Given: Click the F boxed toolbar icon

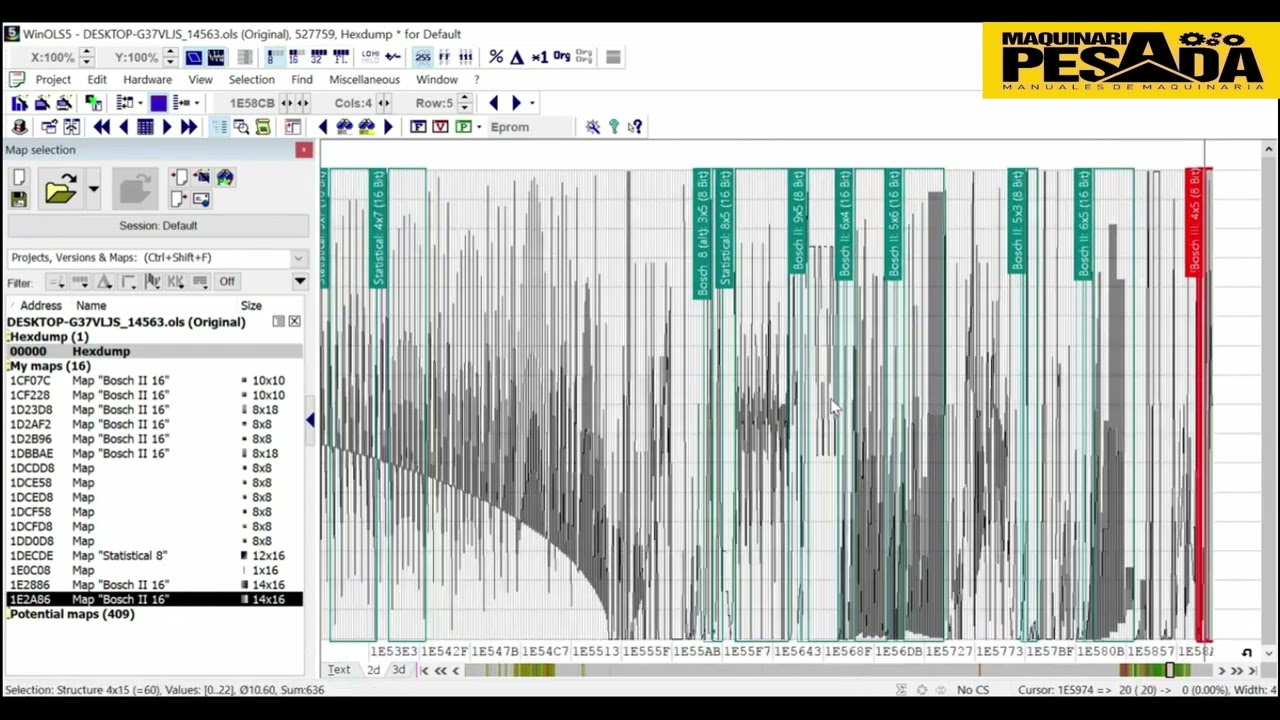Looking at the screenshot, I should coord(418,127).
